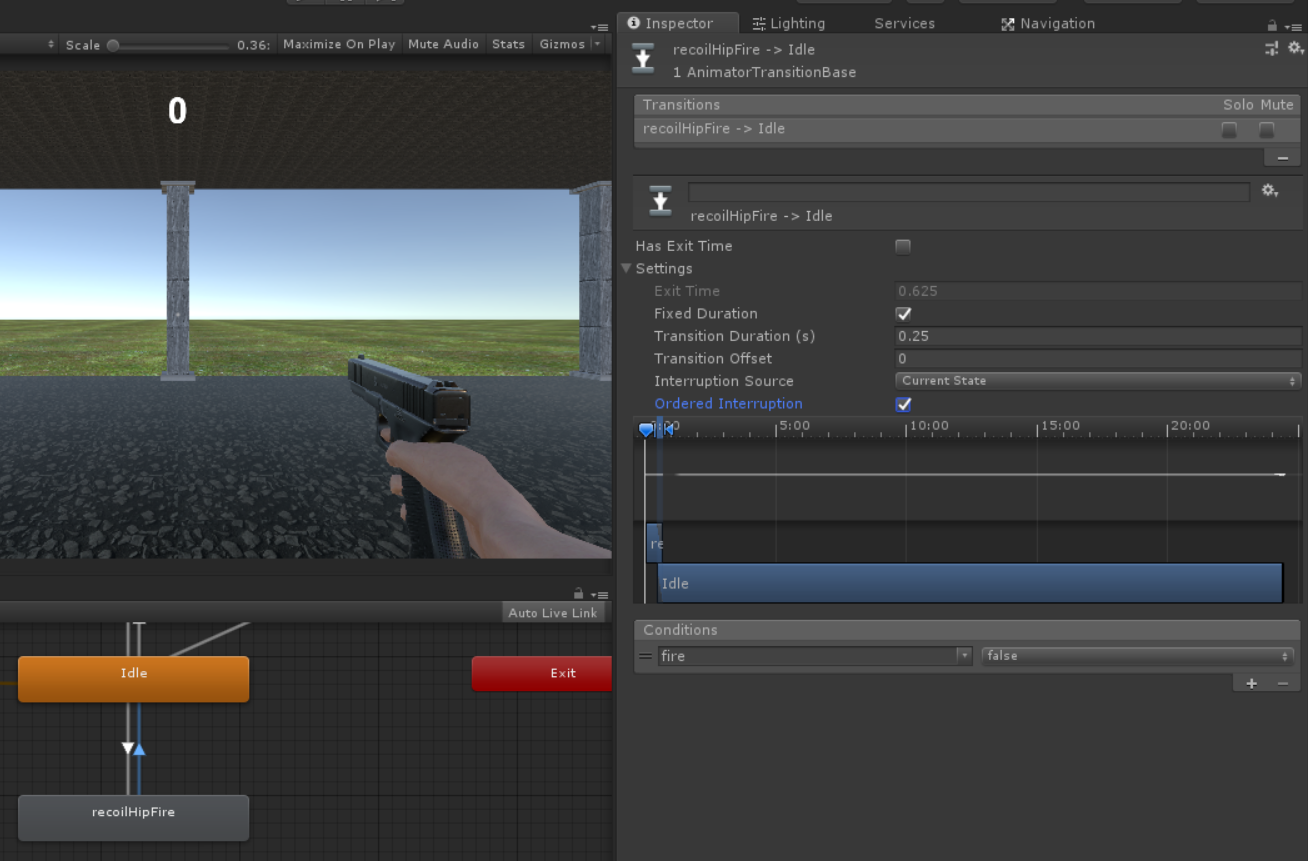Uncheck Fixed Duration checkbox
The image size is (1308, 861).
pos(903,314)
